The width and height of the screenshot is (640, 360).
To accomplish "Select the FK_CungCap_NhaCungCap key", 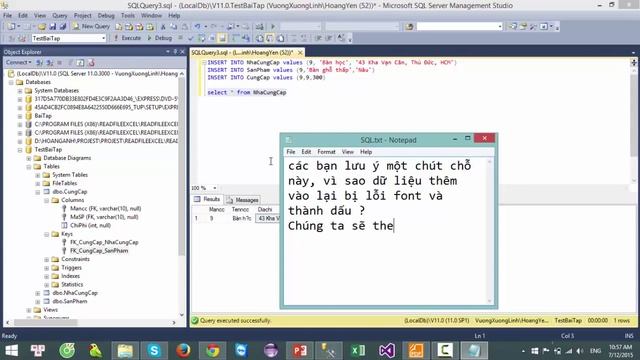I will pyautogui.click(x=104, y=242).
